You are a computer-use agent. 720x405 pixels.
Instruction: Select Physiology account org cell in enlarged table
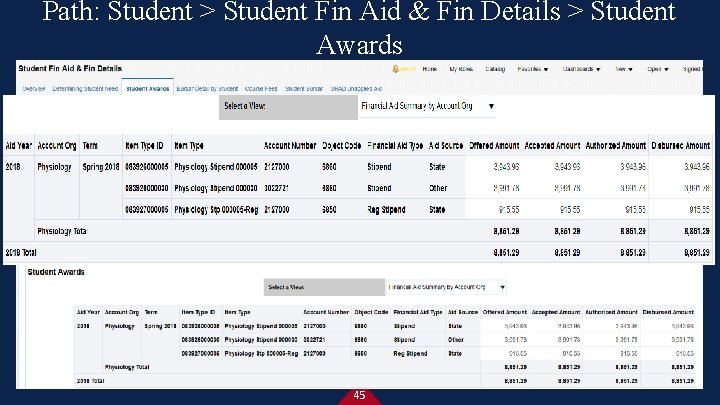[x=54, y=167]
